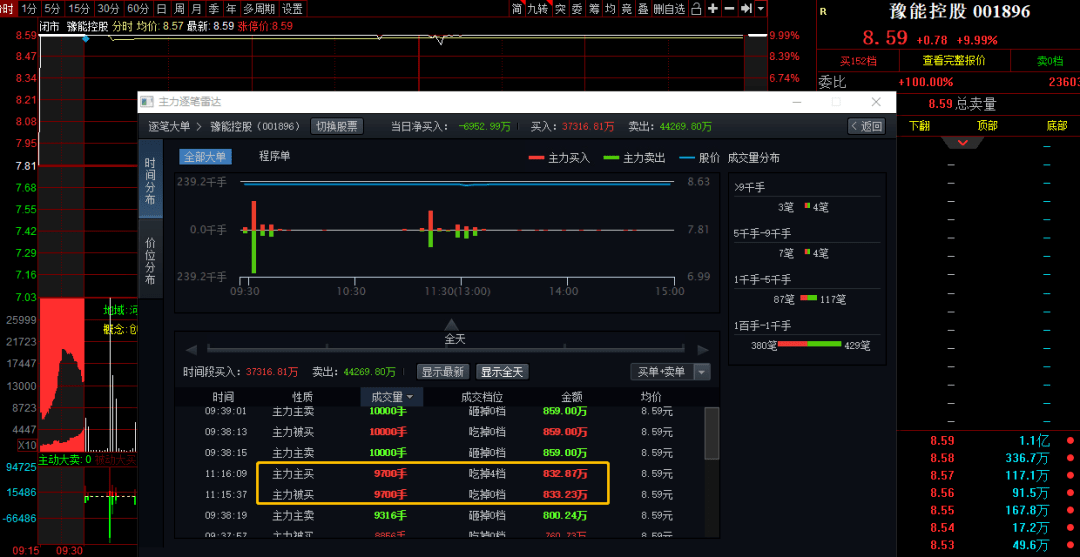Viewport: 1080px width, 557px height.
Task: Switch to the 年 yearly chart tab
Action: (231, 9)
